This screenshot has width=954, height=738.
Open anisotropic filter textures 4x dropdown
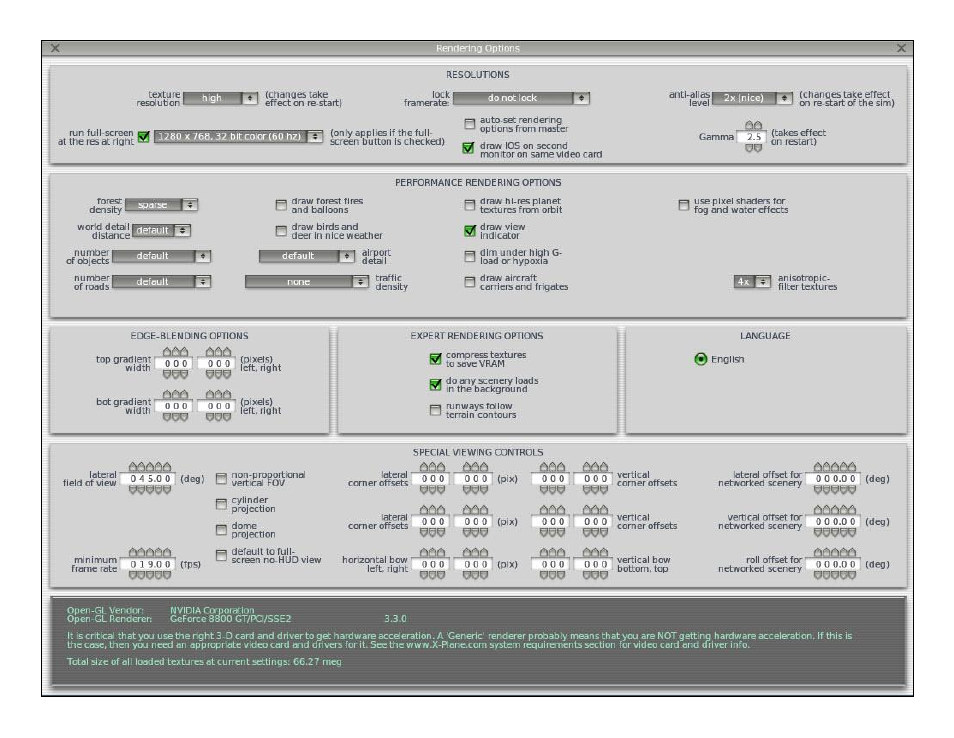click(752, 282)
